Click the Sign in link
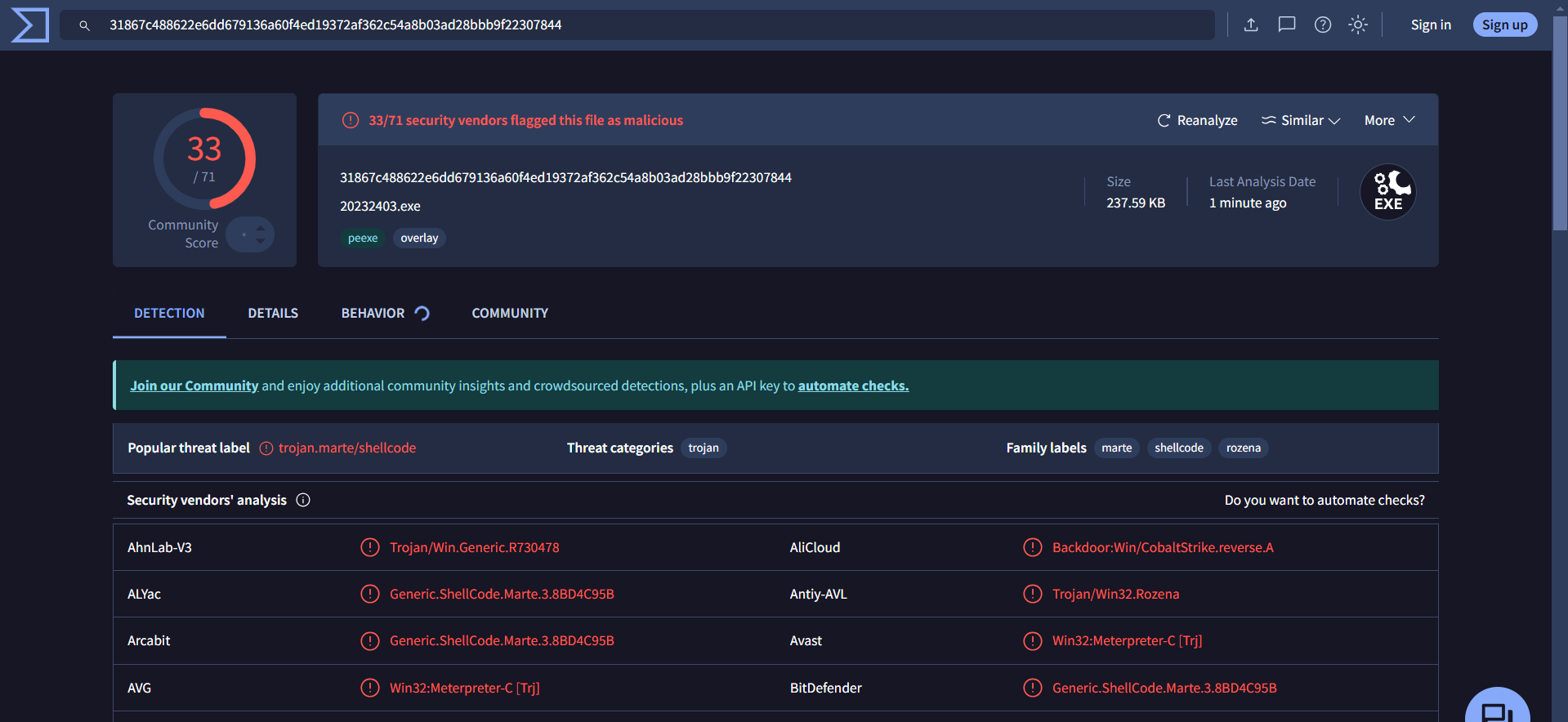The image size is (1568, 722). point(1431,25)
